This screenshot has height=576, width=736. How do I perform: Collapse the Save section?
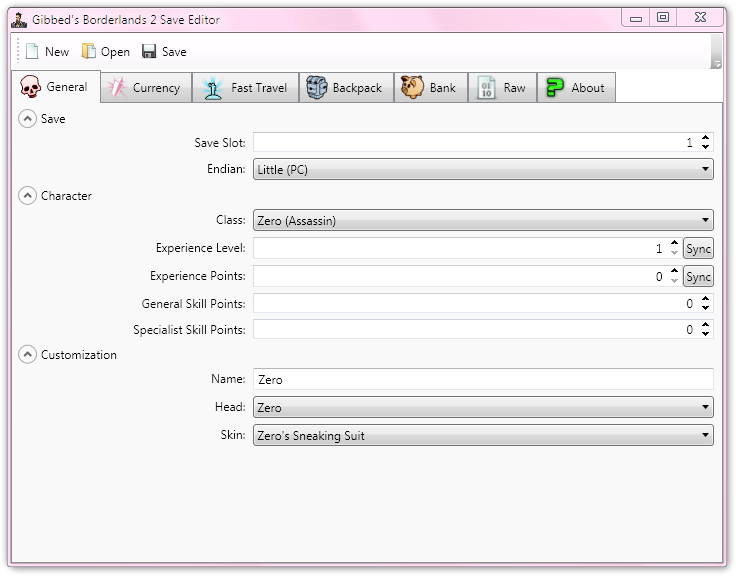(x=27, y=119)
